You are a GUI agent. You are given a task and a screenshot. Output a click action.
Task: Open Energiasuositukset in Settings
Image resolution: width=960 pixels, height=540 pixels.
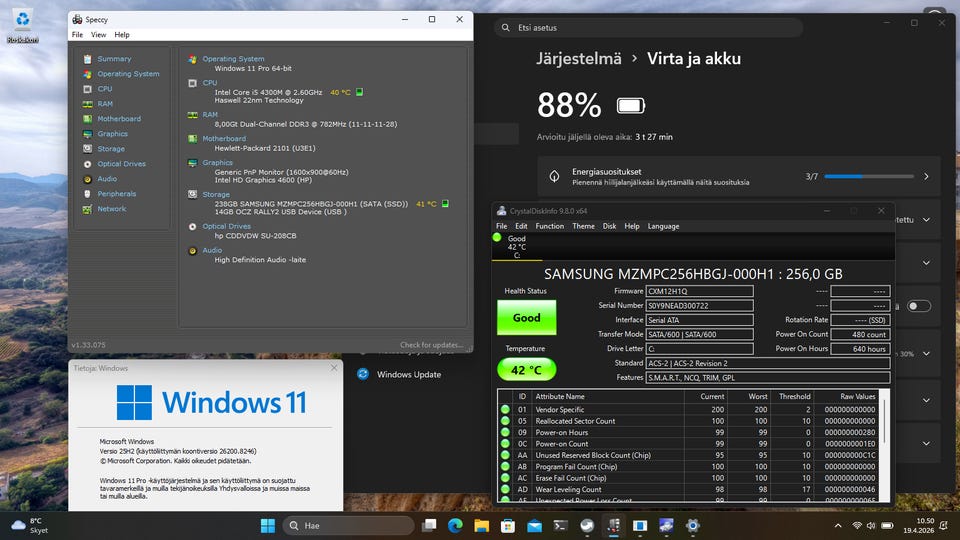[740, 176]
